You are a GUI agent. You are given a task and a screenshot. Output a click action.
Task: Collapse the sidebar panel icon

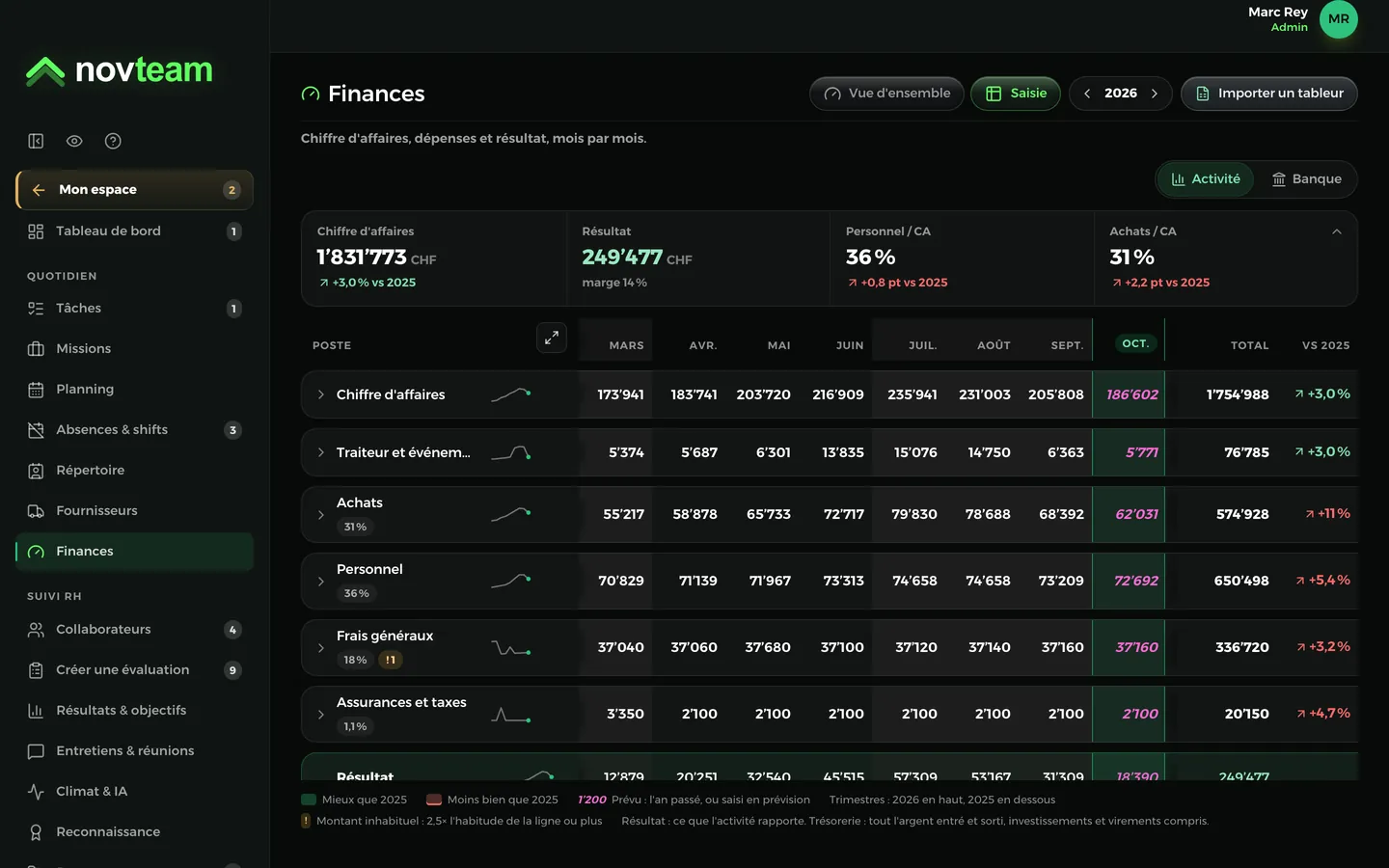(x=36, y=141)
